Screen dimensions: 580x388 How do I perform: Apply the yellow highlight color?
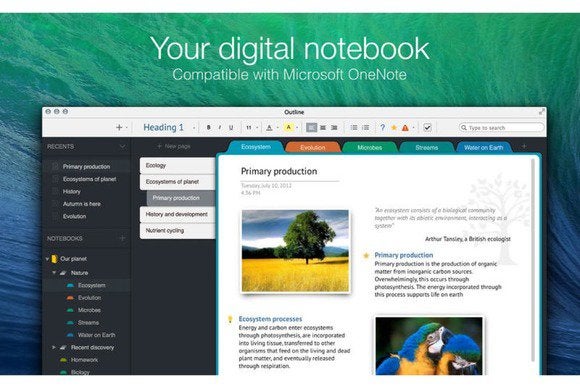pyautogui.click(x=289, y=127)
